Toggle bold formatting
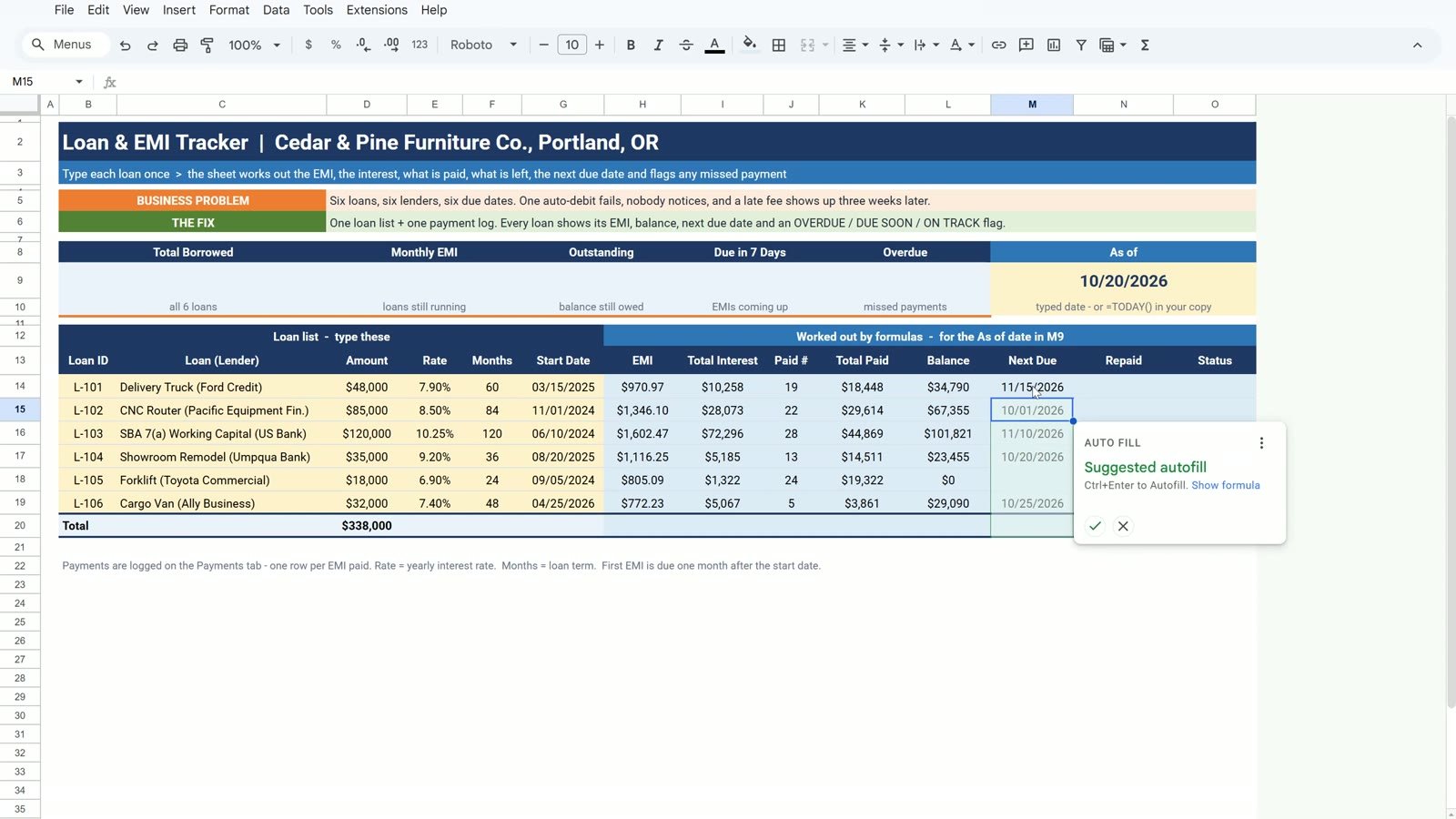Image resolution: width=1456 pixels, height=819 pixels. coord(631,45)
